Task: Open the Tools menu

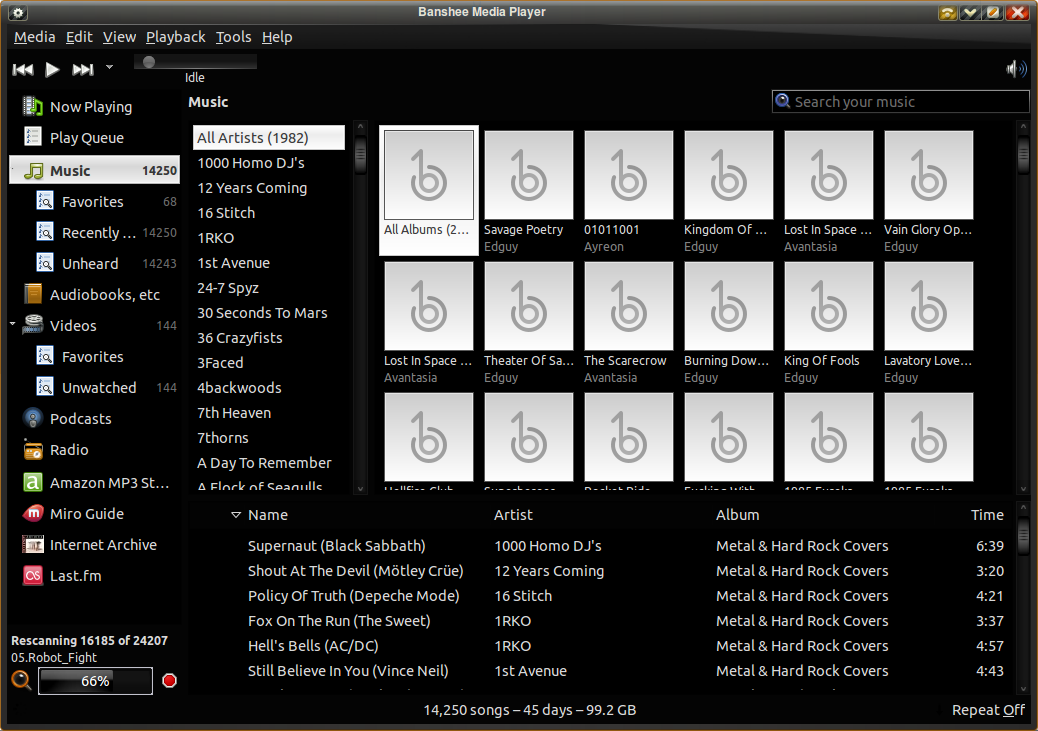Action: click(x=233, y=36)
